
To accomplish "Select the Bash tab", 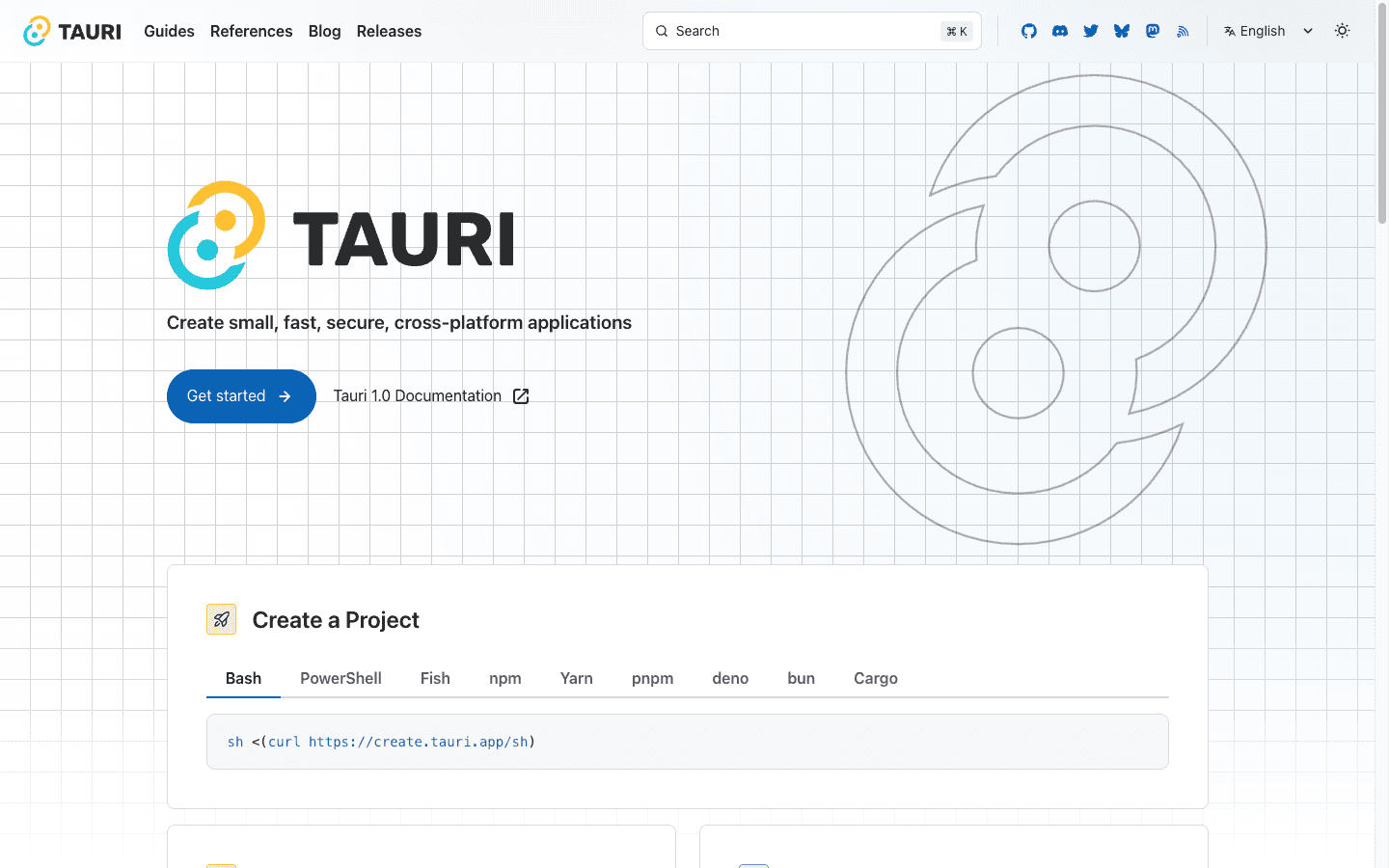I will click(243, 678).
